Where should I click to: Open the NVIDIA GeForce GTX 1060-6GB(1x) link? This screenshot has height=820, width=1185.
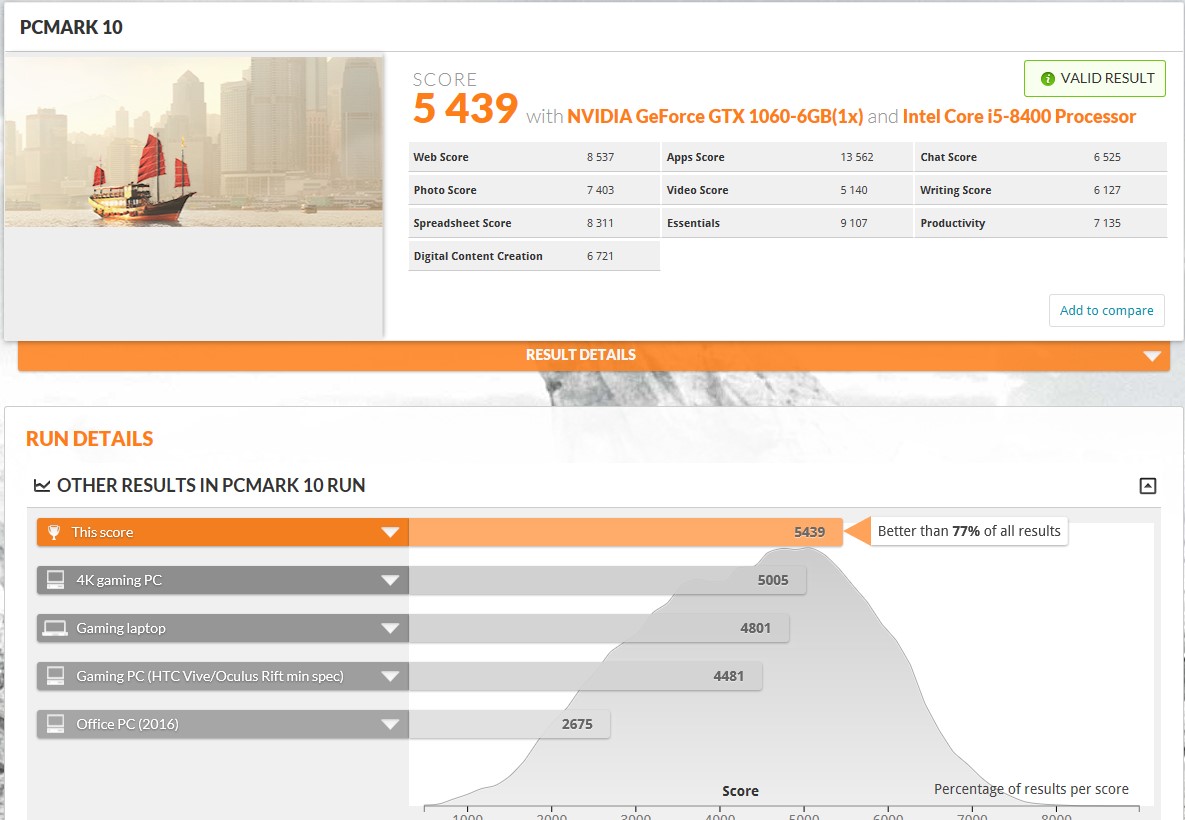pos(715,116)
